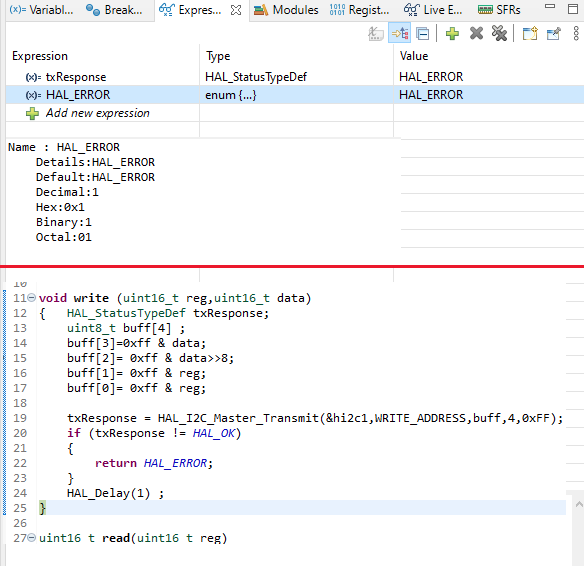584x566 pixels.
Task: Close the Expressions tab
Action: pyautogui.click(x=236, y=10)
